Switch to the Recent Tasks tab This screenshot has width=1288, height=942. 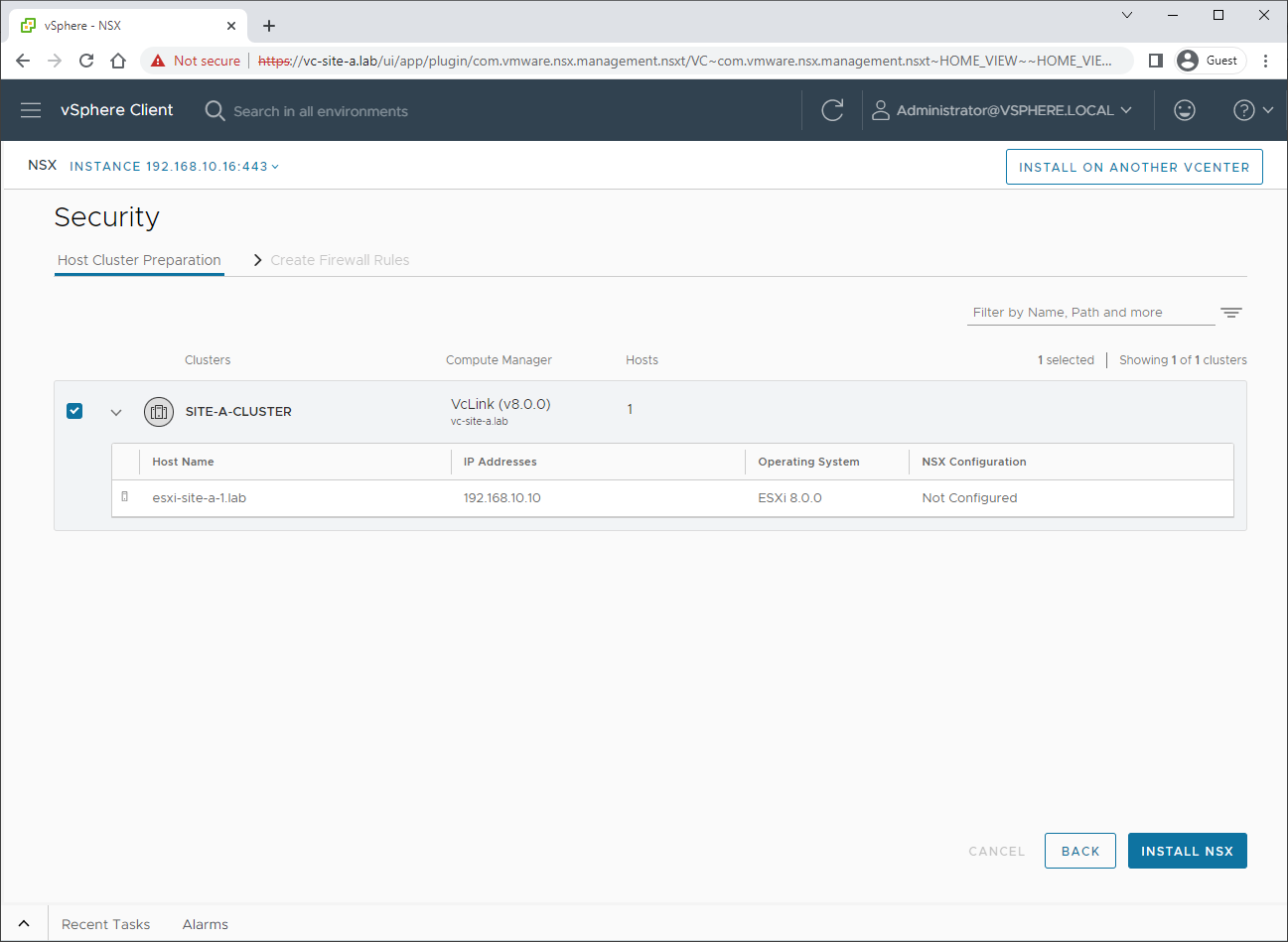click(105, 924)
